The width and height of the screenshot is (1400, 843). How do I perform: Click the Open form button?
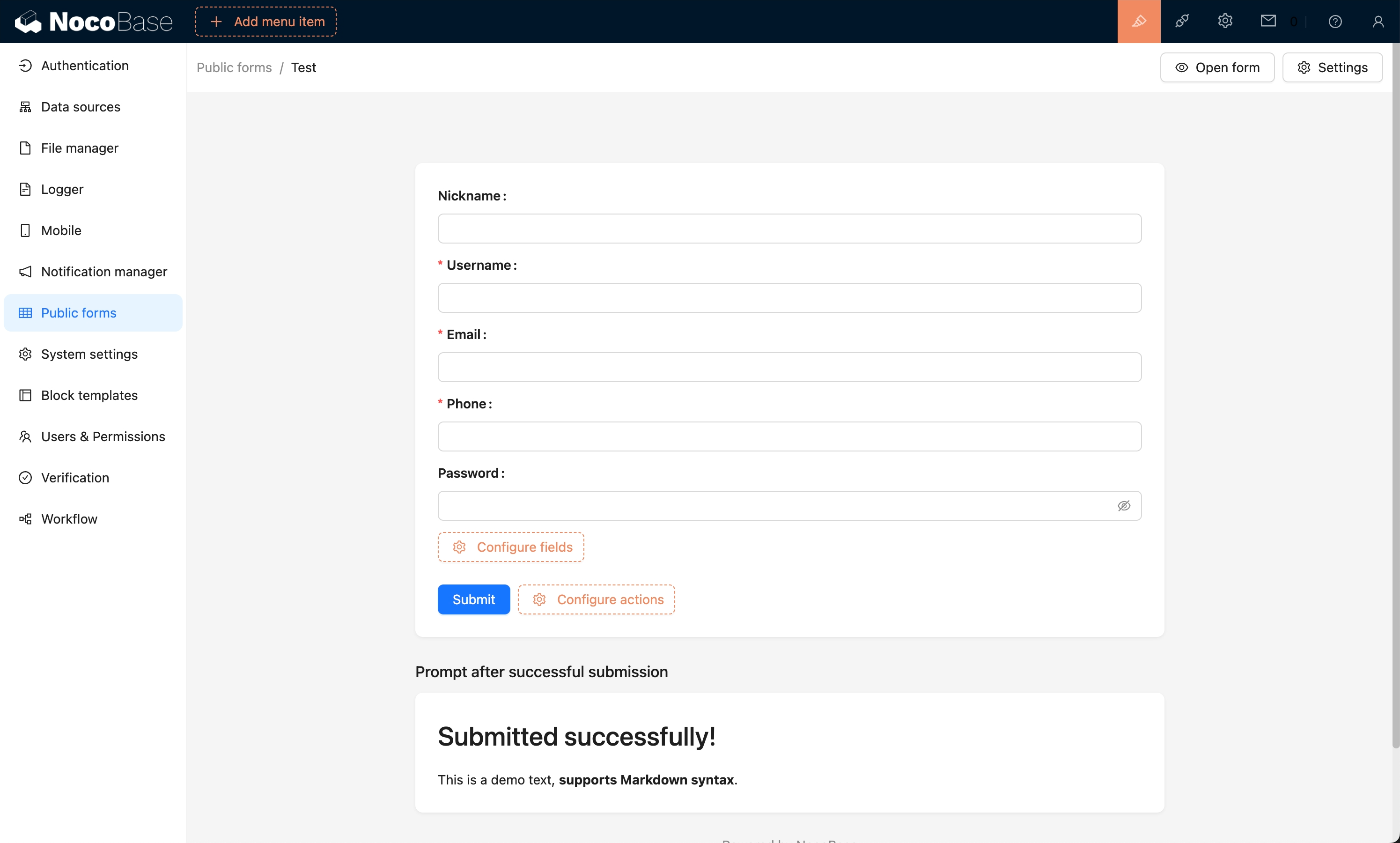1216,67
